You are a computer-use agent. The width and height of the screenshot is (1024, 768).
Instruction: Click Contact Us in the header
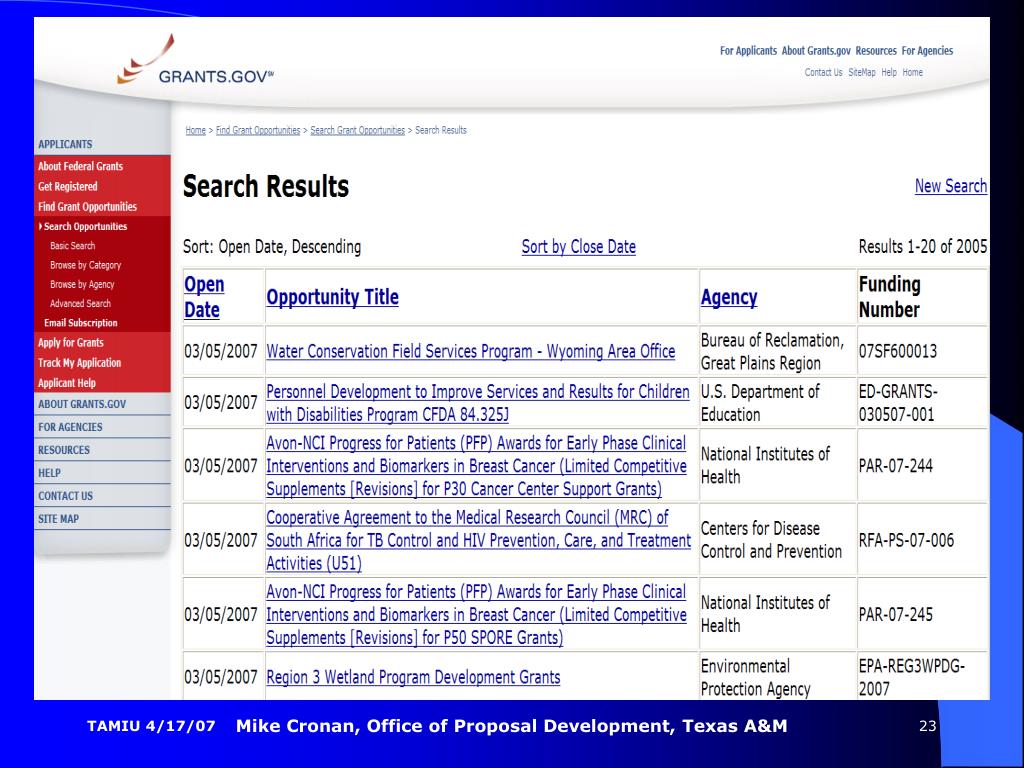click(x=824, y=72)
